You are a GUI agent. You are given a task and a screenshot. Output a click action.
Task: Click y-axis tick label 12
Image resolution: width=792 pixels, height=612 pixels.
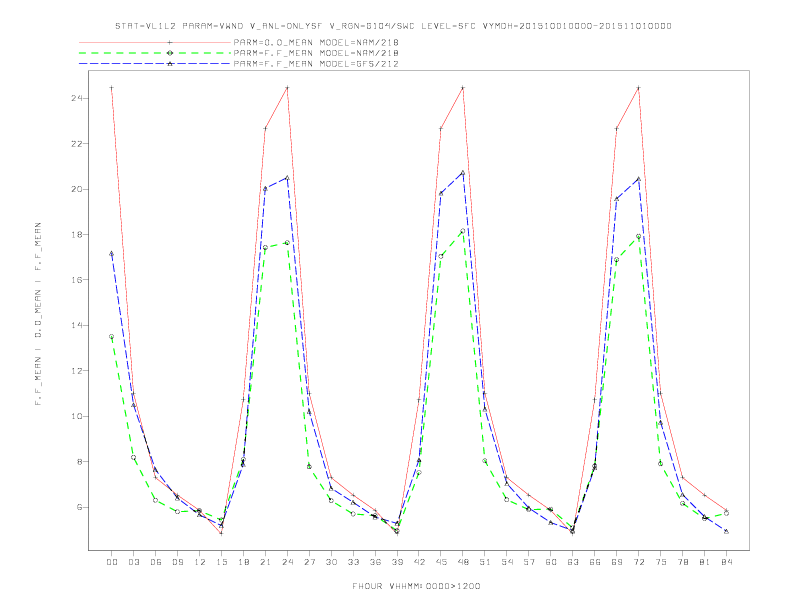76,371
